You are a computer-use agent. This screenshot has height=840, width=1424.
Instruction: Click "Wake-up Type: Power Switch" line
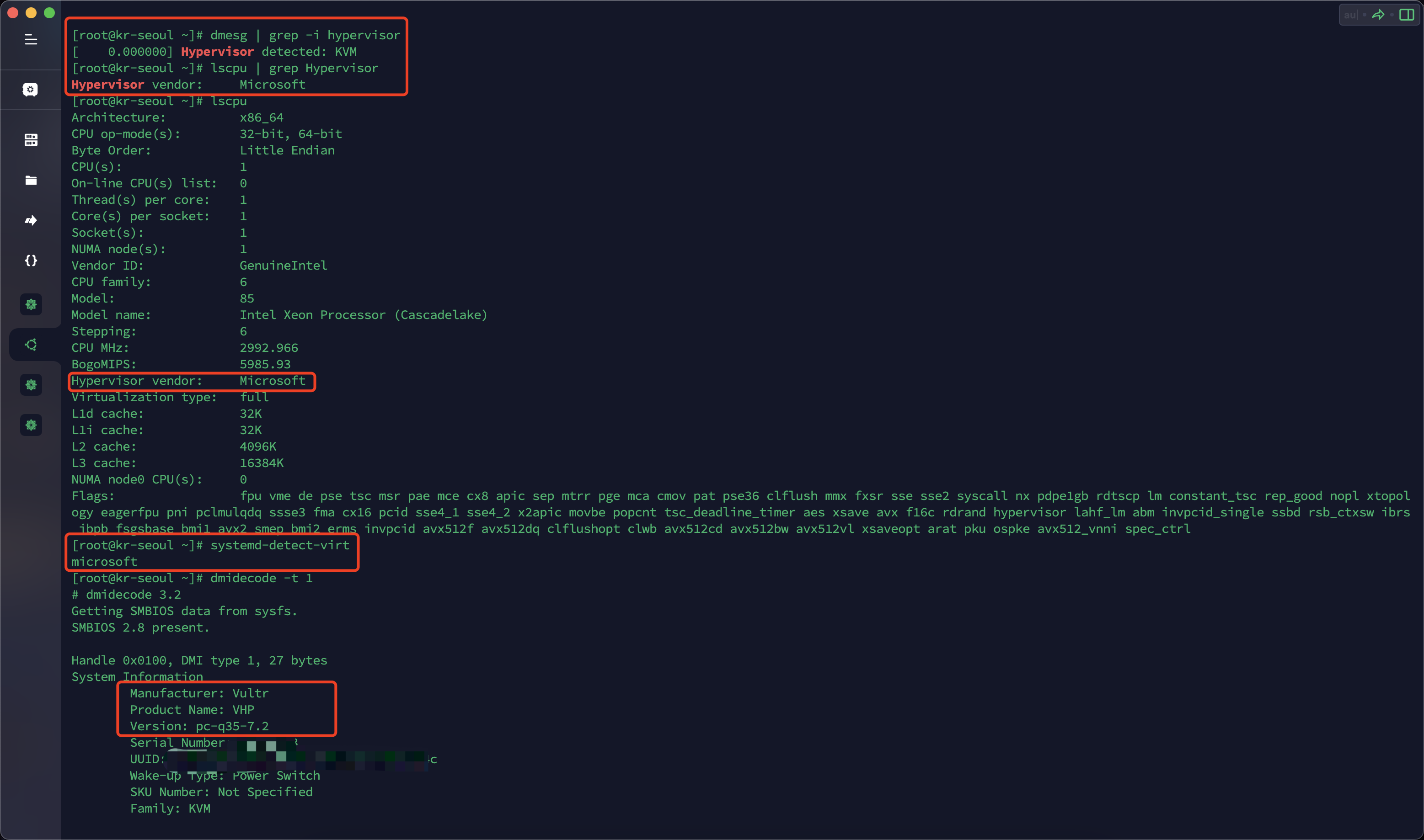pos(225,776)
